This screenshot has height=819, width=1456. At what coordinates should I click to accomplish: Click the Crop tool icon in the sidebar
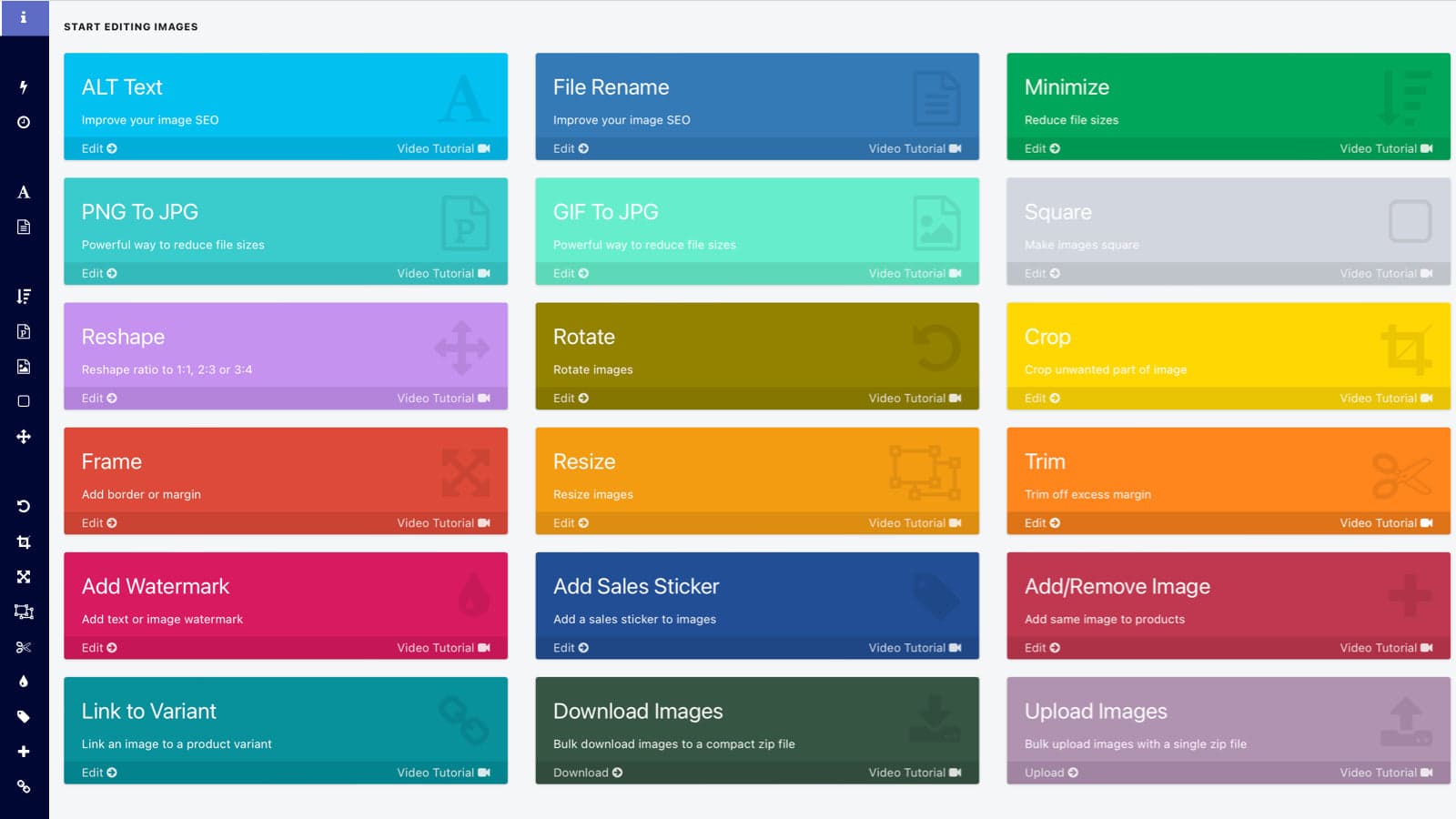click(x=25, y=541)
